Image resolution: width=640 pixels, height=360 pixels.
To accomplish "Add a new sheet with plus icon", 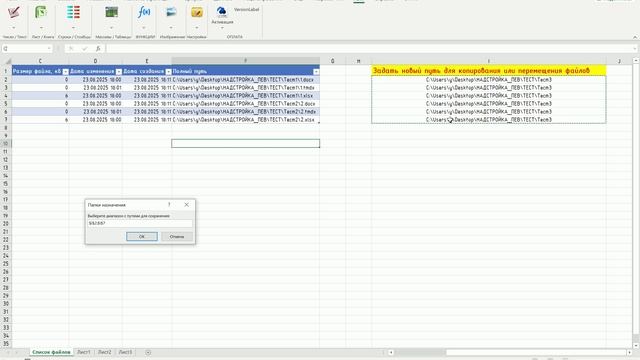I will (x=148, y=352).
